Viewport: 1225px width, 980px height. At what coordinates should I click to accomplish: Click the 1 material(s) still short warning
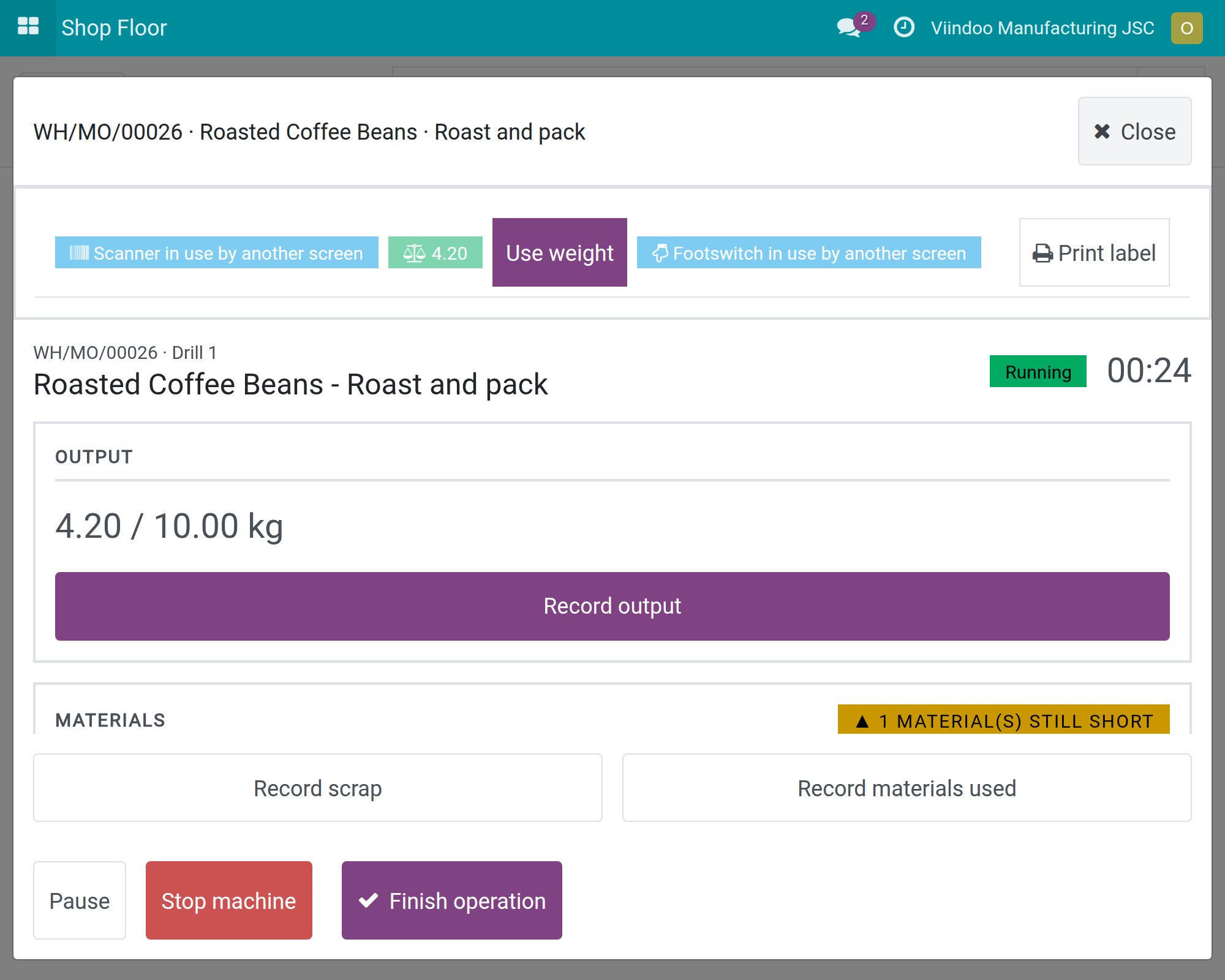point(1004,720)
